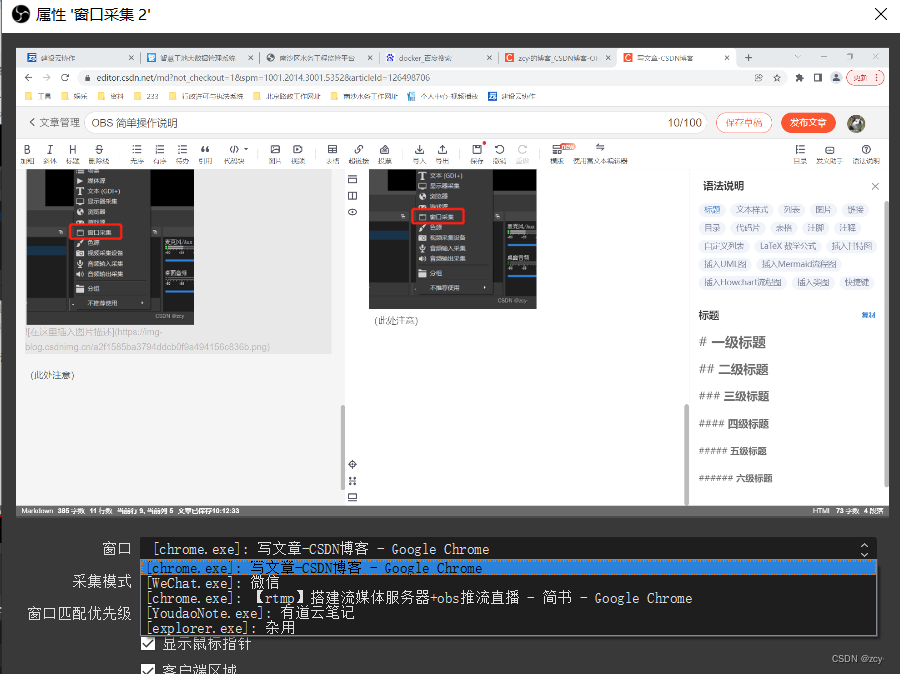The height and width of the screenshot is (674, 900).
Task: Click the 插入UML图 tag
Action: click(x=725, y=264)
